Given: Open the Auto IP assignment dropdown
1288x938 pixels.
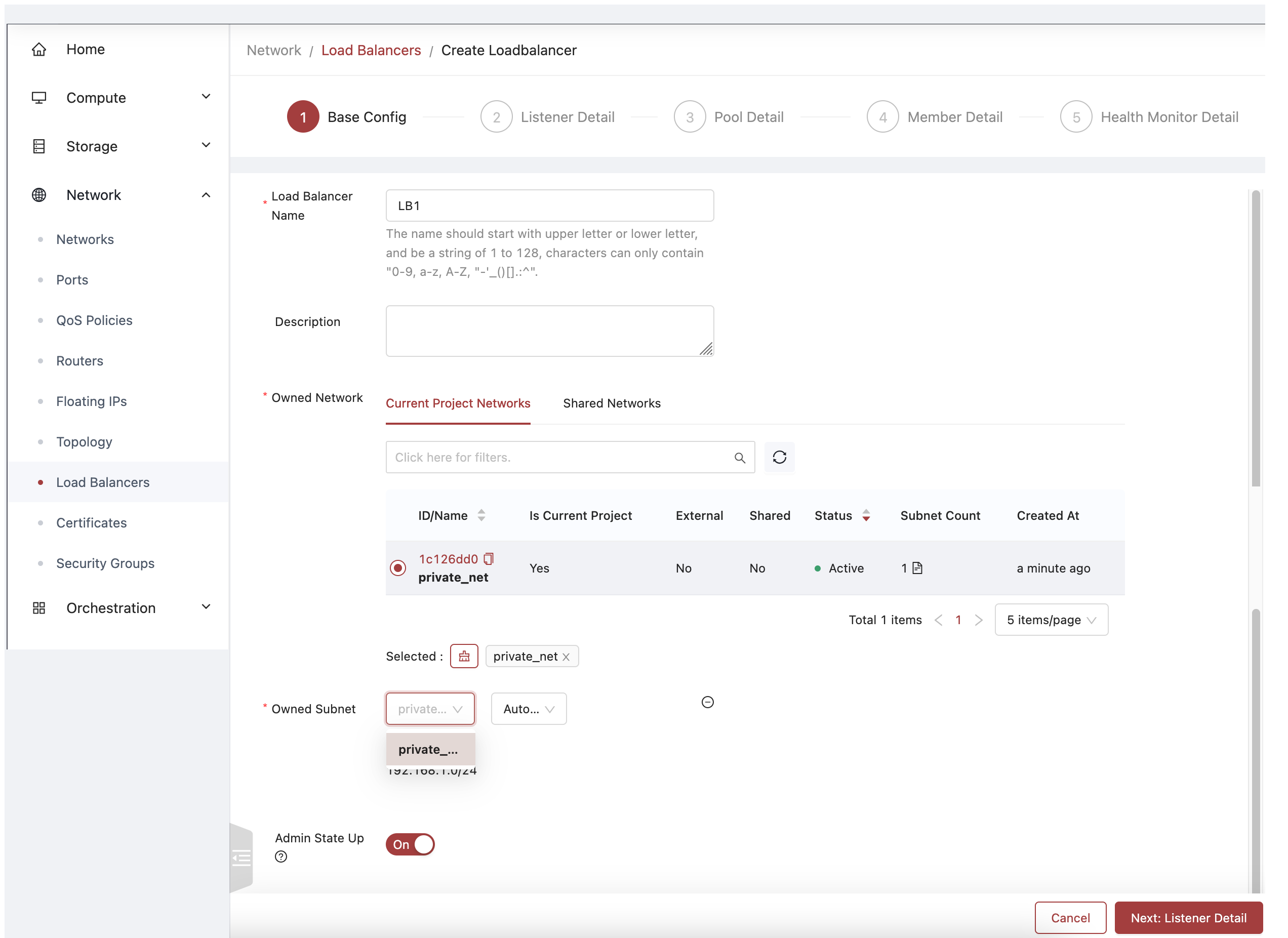Looking at the screenshot, I should (x=527, y=708).
